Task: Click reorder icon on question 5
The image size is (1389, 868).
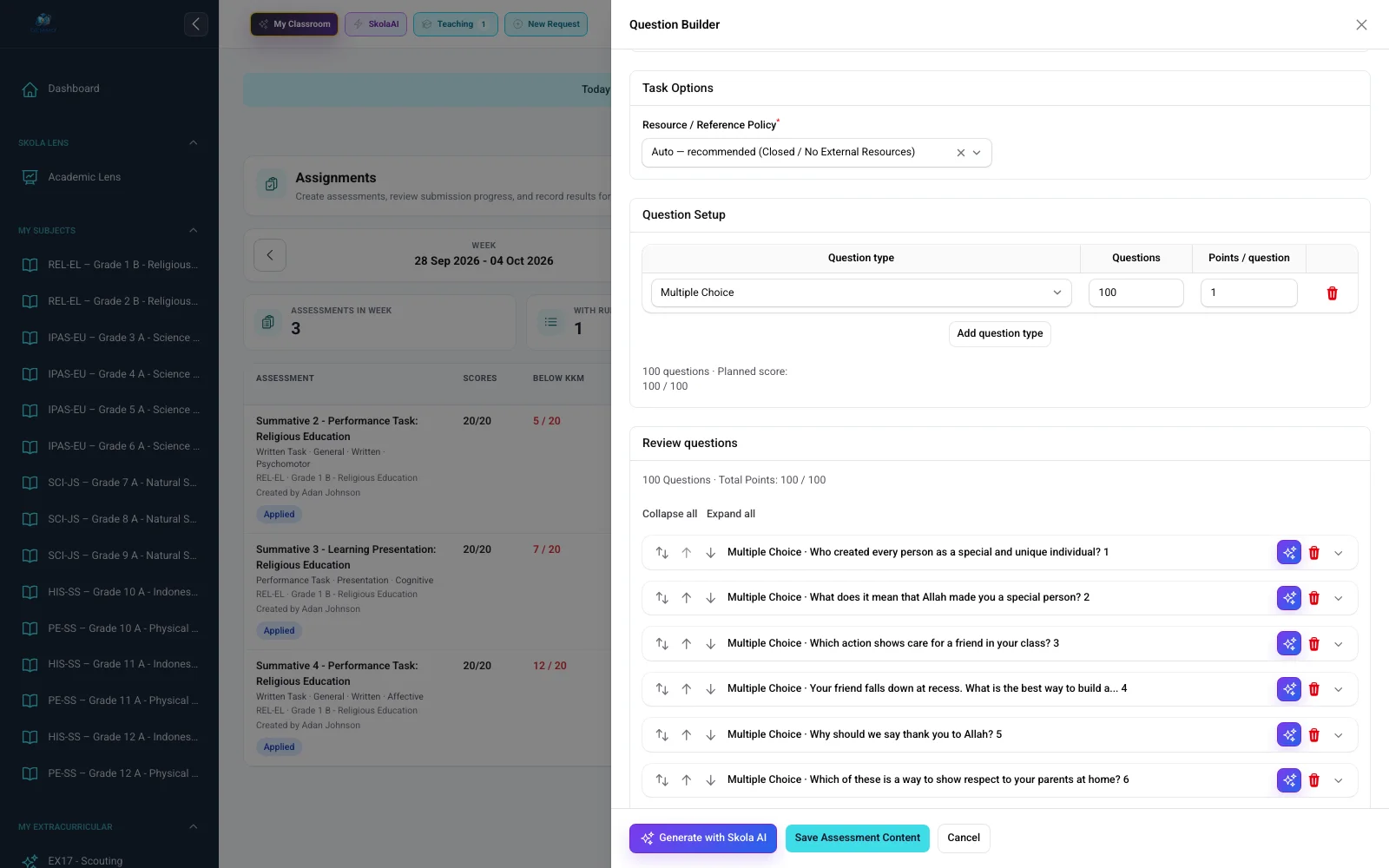Action: tap(662, 735)
